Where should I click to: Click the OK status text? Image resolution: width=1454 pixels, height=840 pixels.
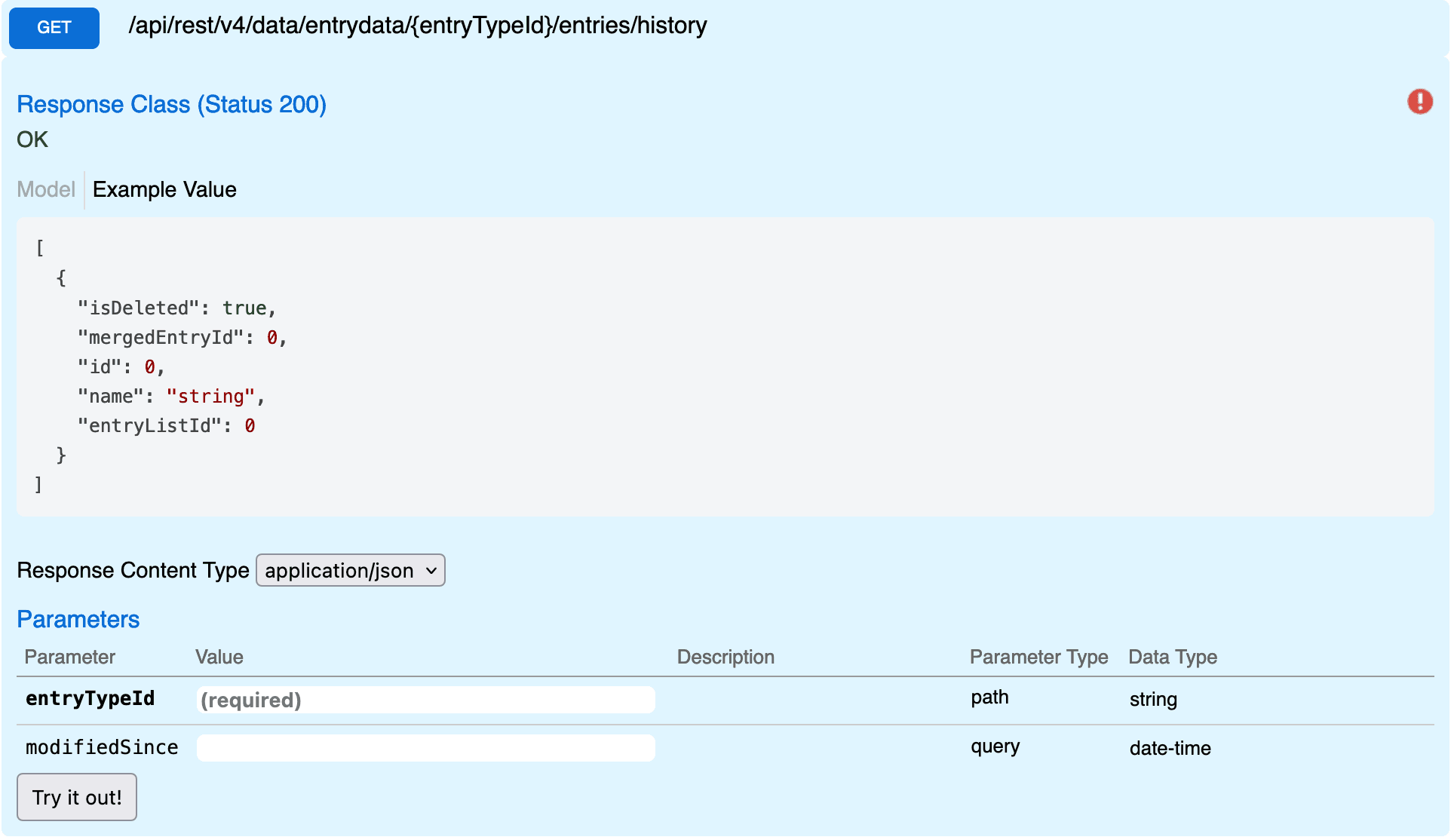coord(32,139)
